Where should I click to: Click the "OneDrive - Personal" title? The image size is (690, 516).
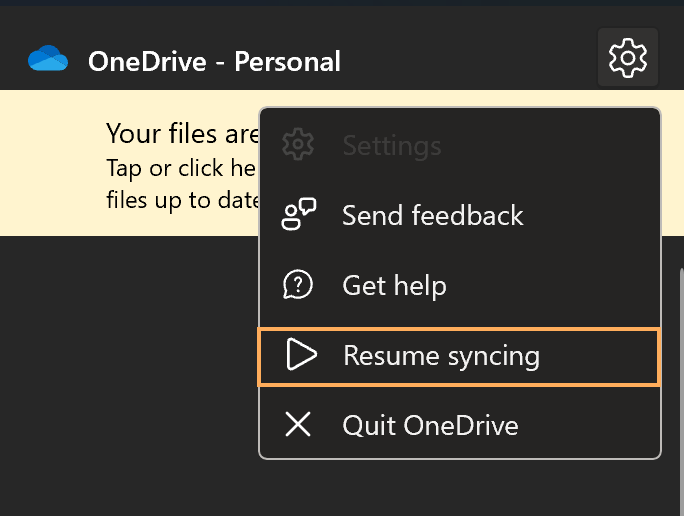pos(214,62)
